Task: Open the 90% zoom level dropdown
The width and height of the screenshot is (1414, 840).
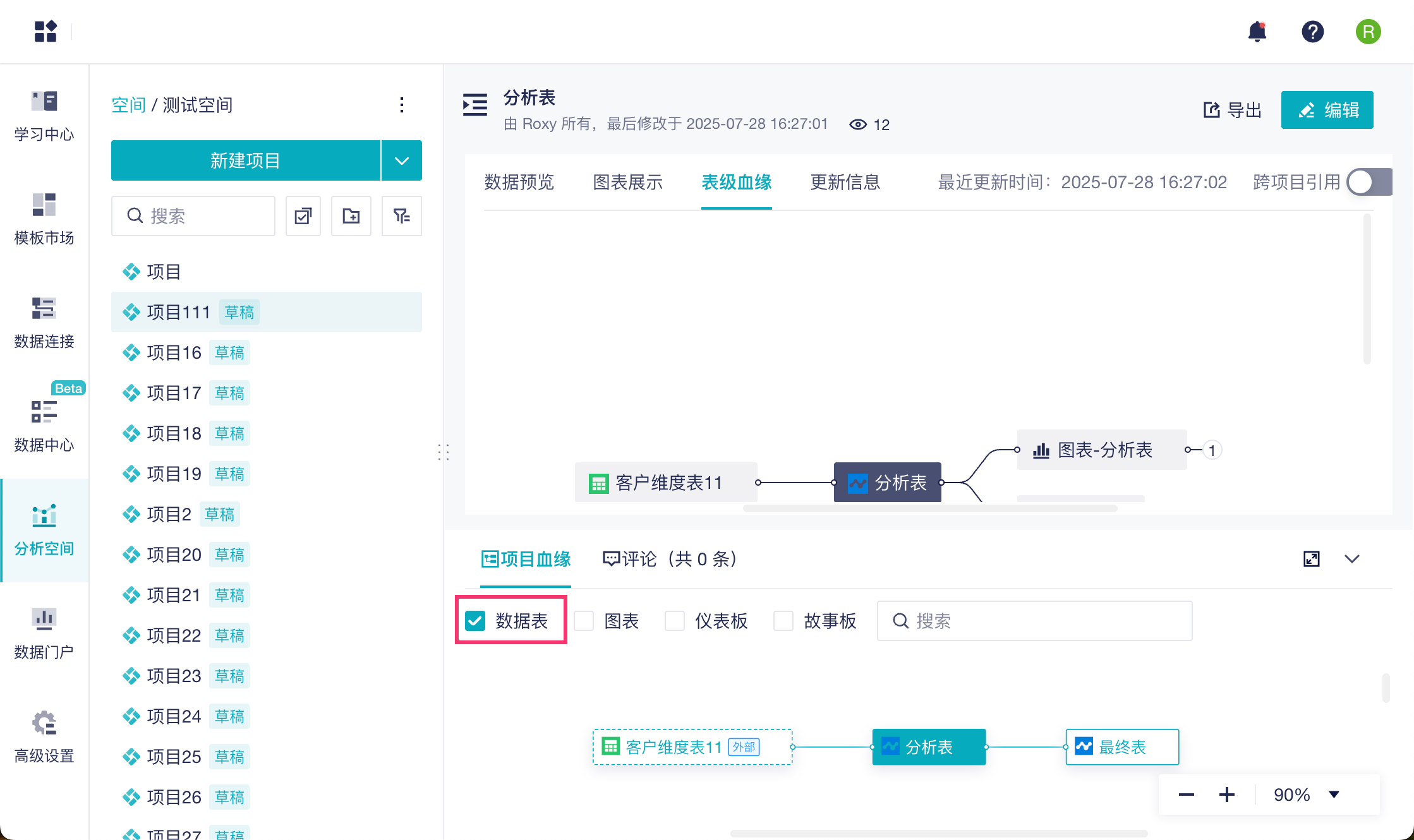Action: (1334, 795)
